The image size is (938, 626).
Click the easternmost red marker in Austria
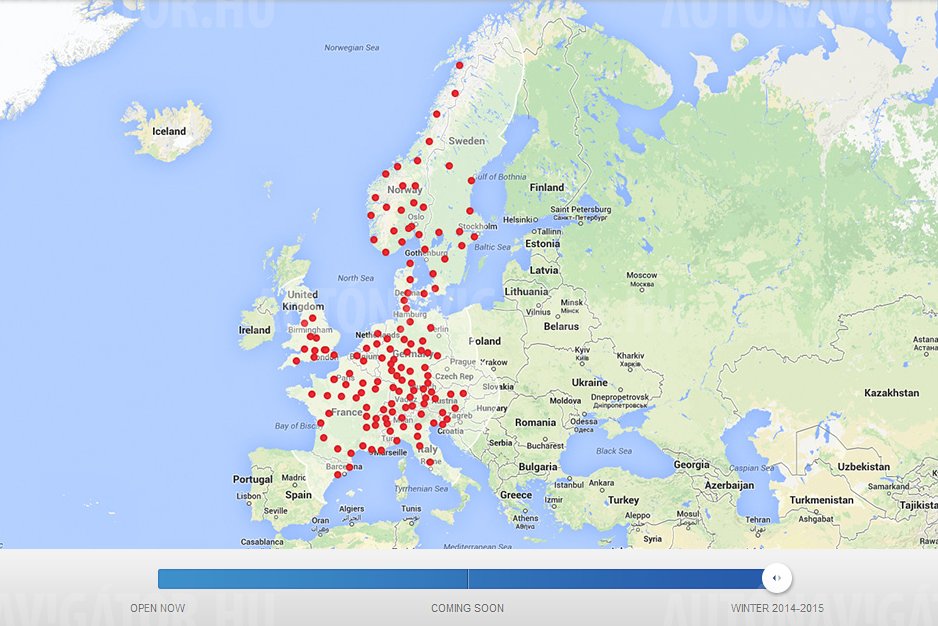click(463, 393)
